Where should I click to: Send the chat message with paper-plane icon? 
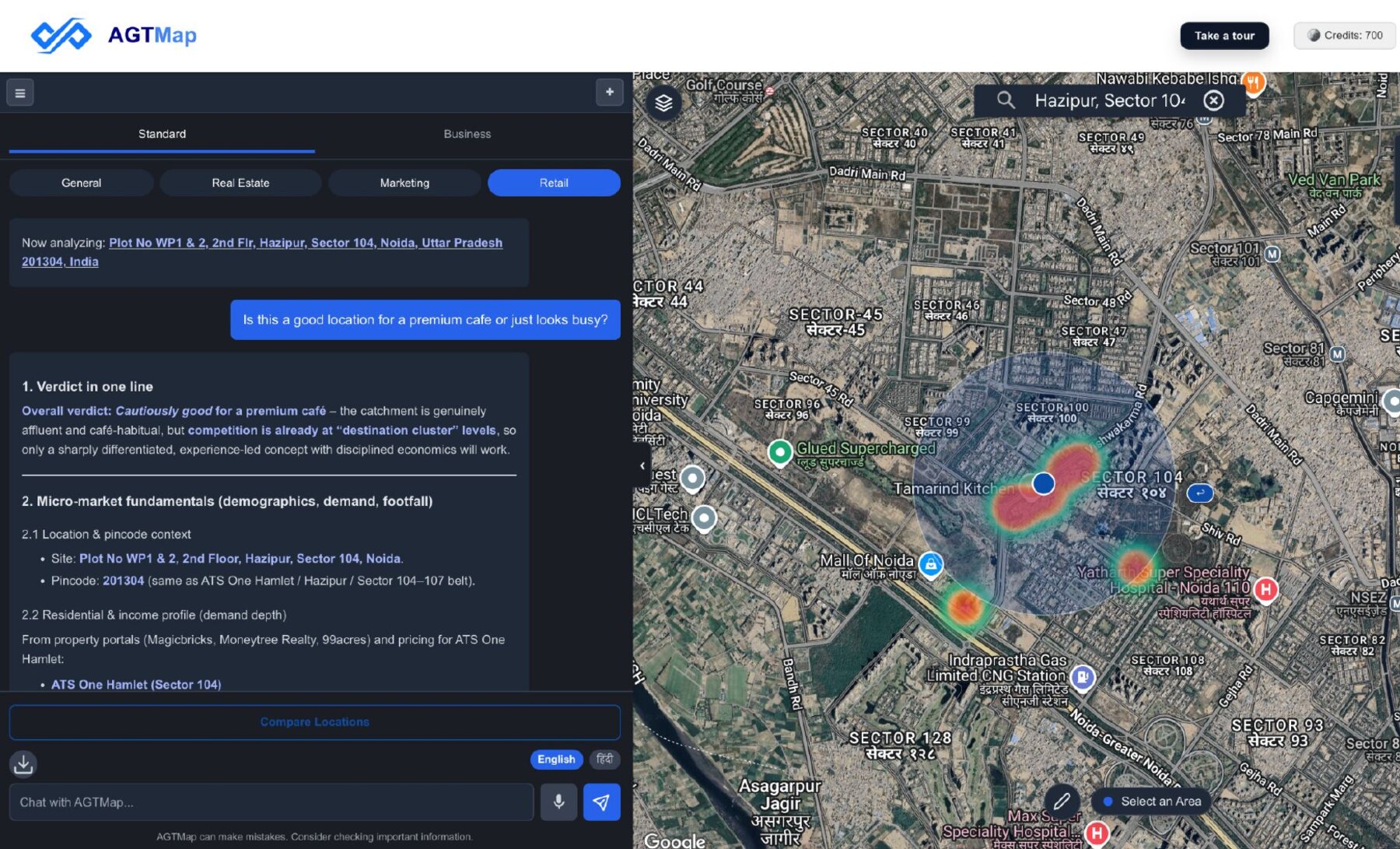click(601, 802)
